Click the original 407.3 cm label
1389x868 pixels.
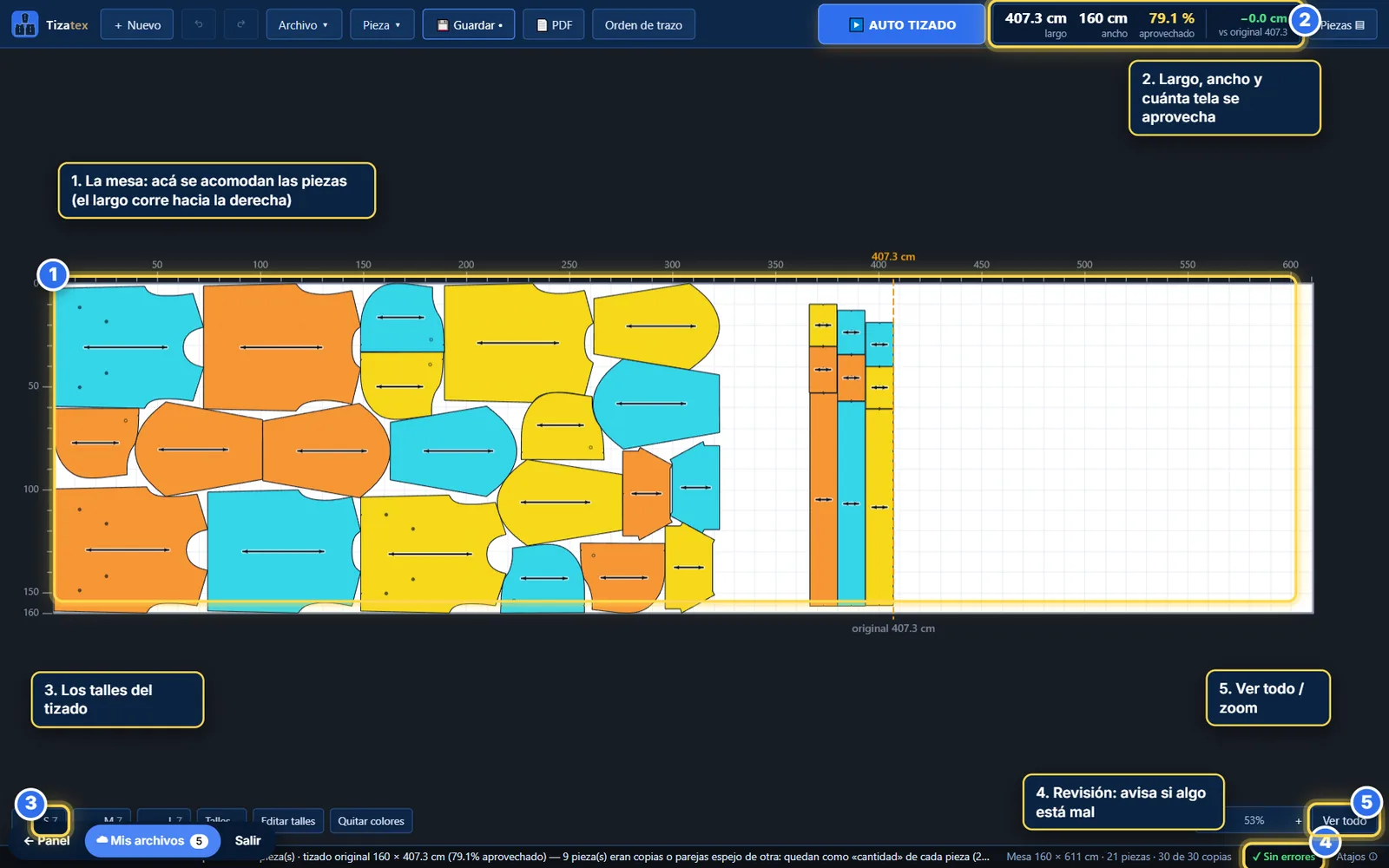892,628
